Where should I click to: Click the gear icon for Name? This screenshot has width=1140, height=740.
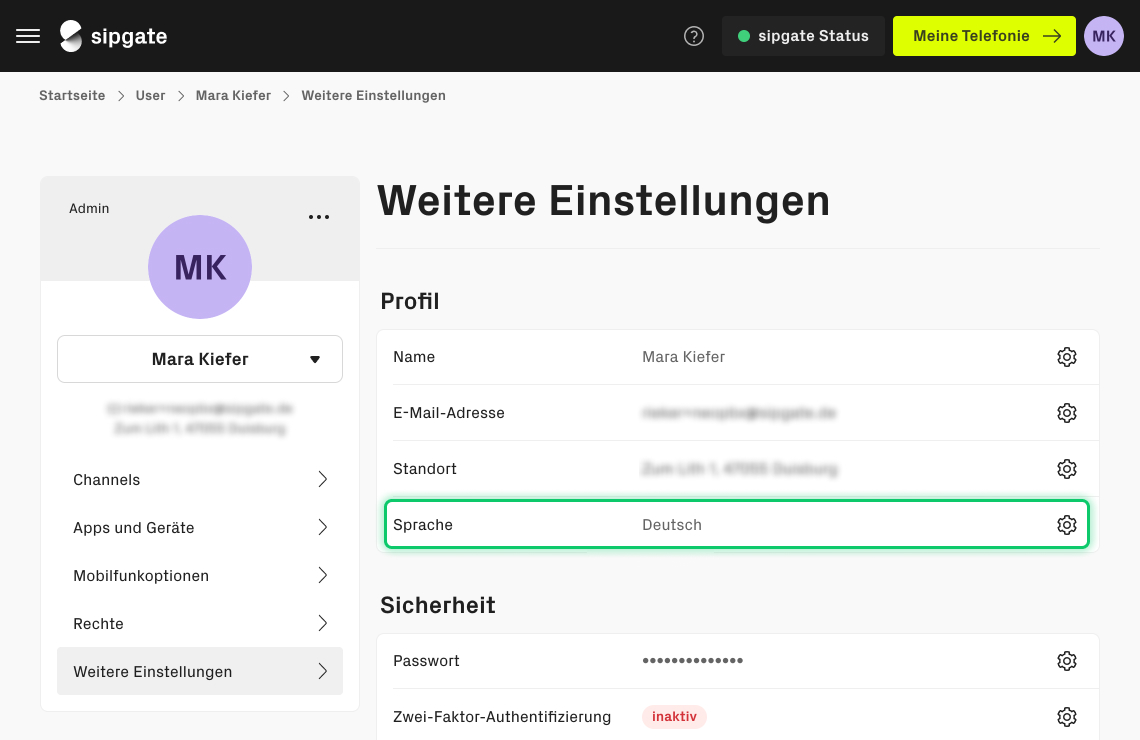[x=1066, y=357]
